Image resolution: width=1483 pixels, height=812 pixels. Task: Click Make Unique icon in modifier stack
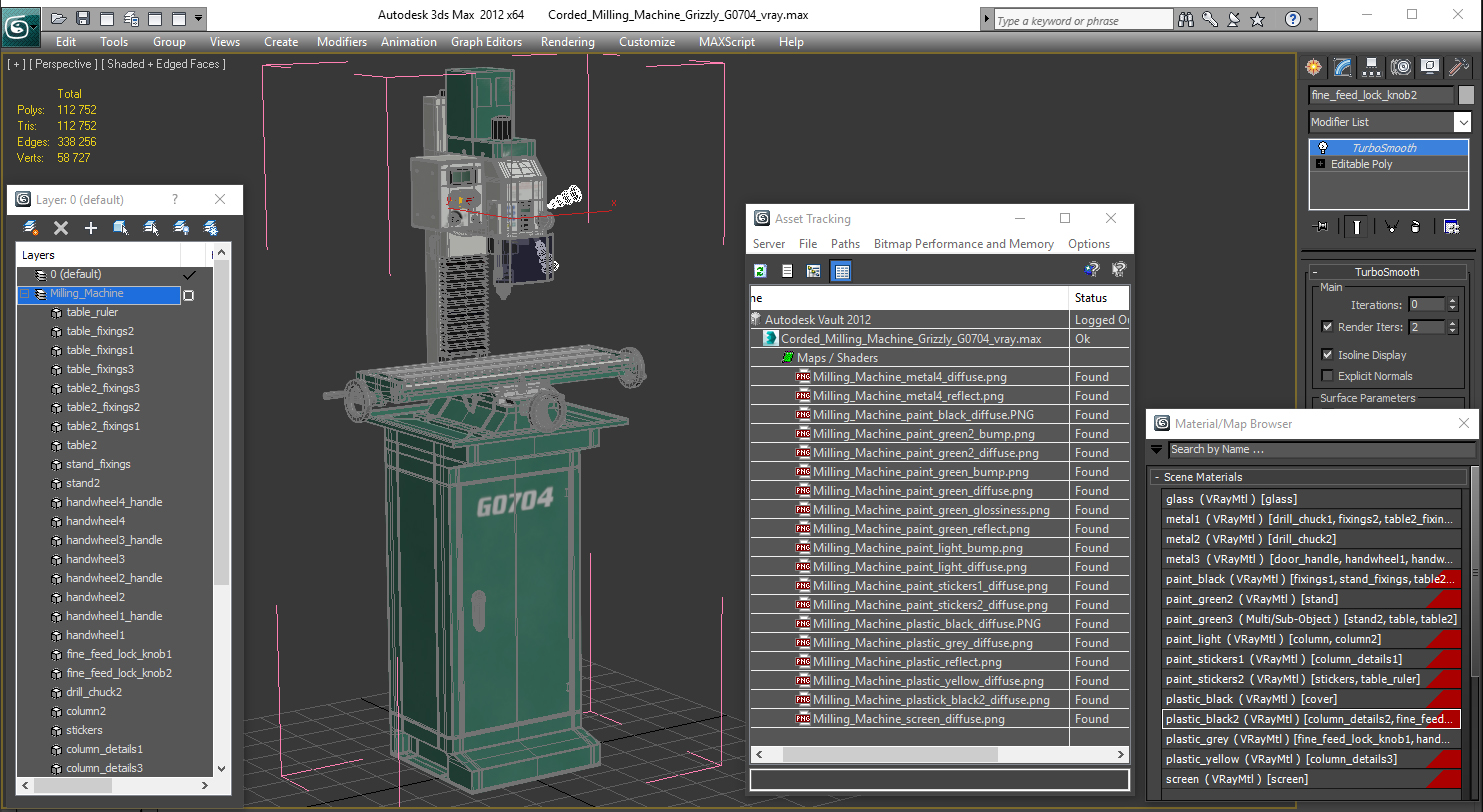1391,227
